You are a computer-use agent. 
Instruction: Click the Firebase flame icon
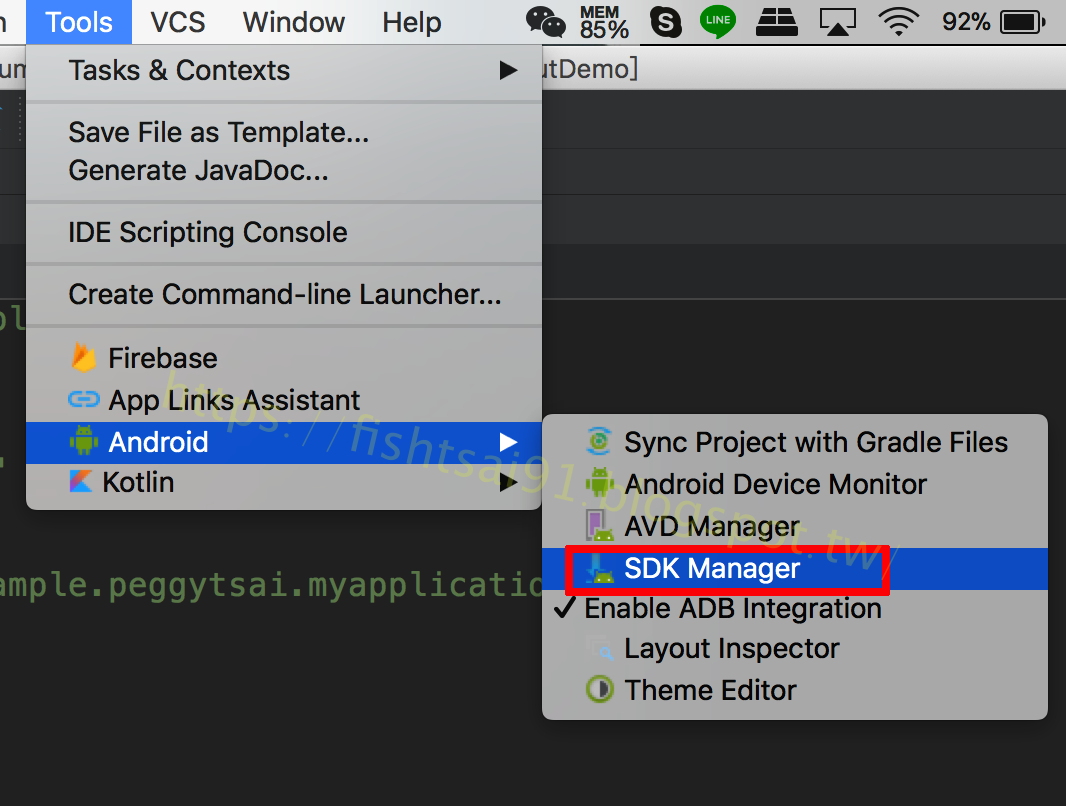tap(84, 357)
